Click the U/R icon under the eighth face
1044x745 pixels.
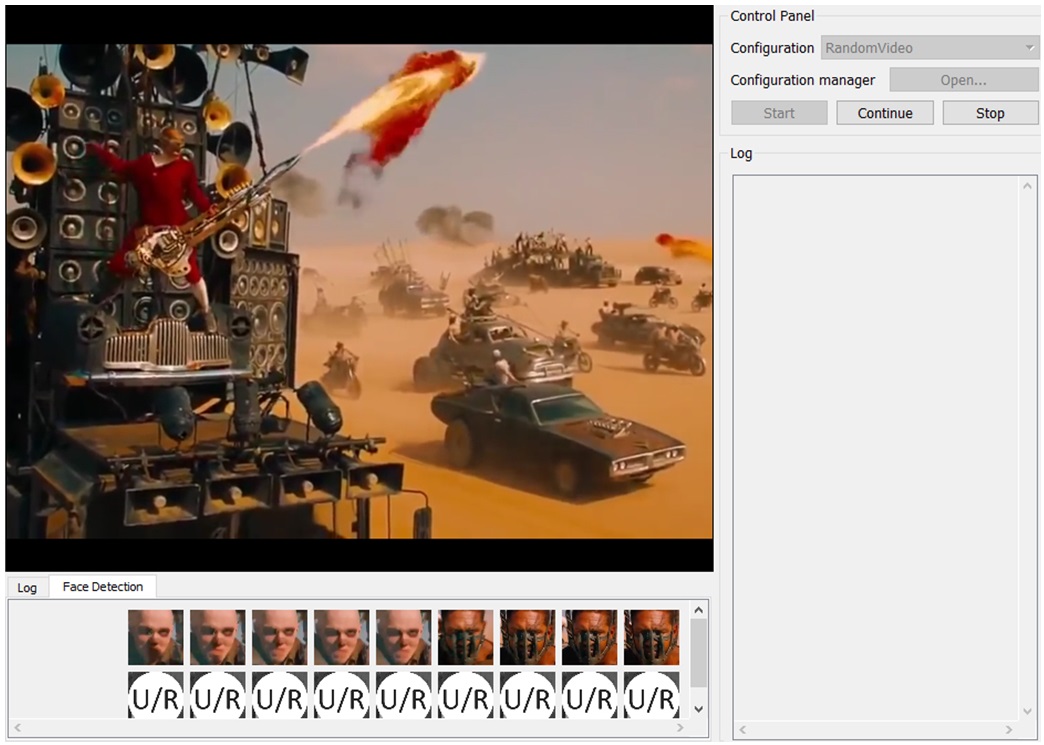click(589, 695)
